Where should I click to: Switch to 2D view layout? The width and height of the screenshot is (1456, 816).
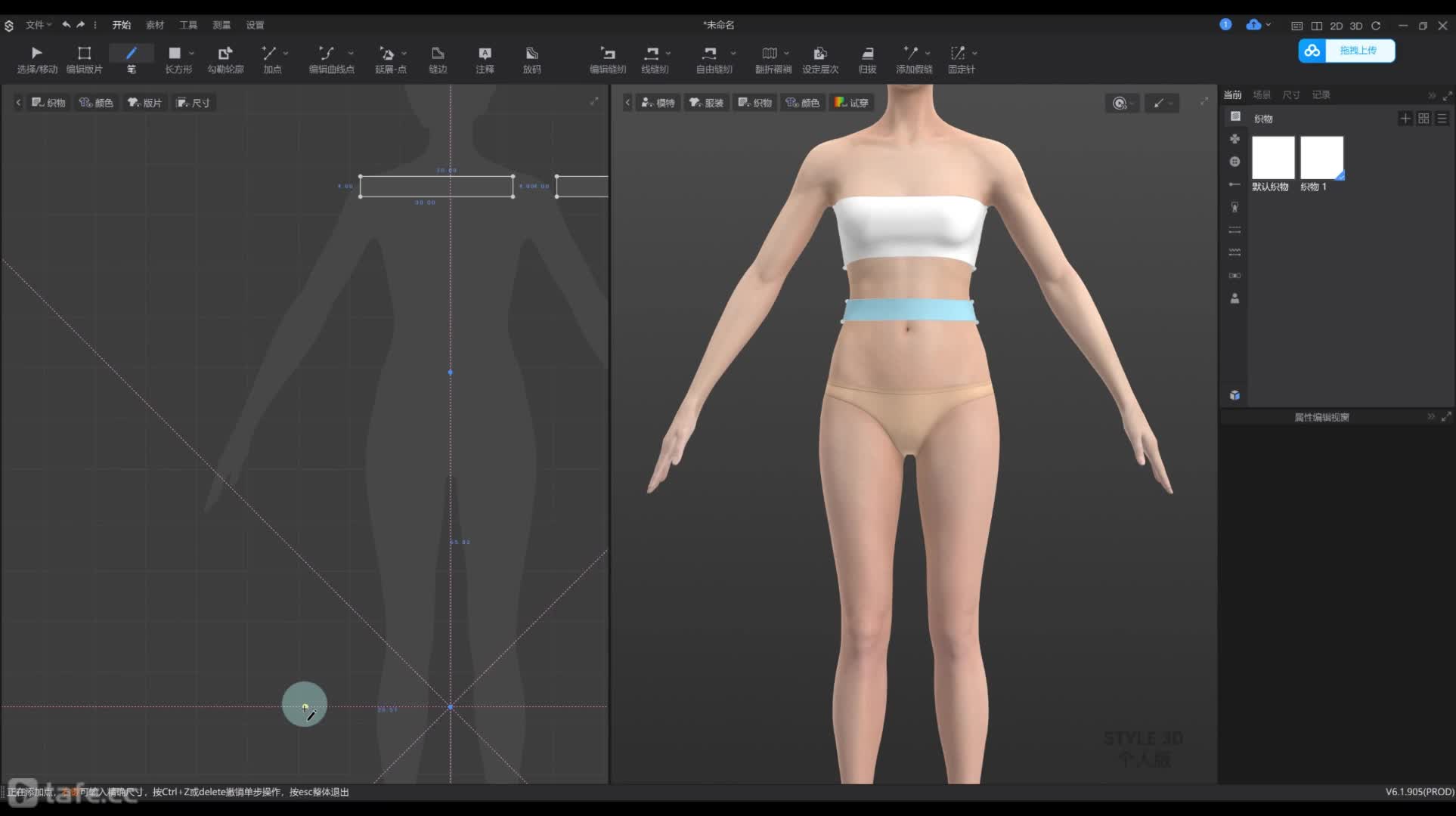point(1337,26)
